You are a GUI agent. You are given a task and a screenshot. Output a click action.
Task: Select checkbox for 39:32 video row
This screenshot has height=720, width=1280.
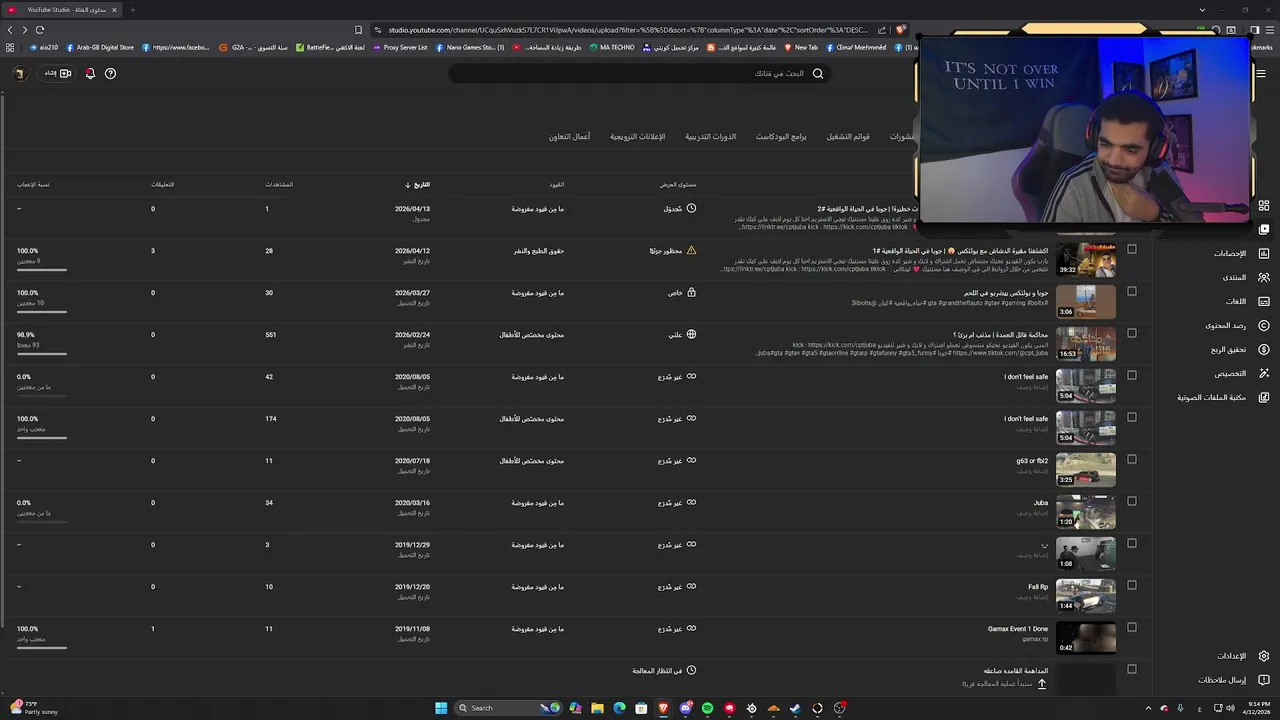click(1131, 249)
